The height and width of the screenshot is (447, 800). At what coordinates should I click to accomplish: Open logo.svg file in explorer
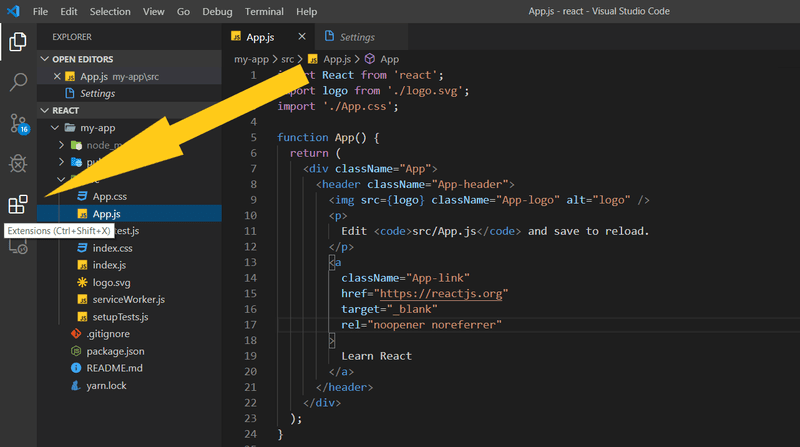pos(113,282)
